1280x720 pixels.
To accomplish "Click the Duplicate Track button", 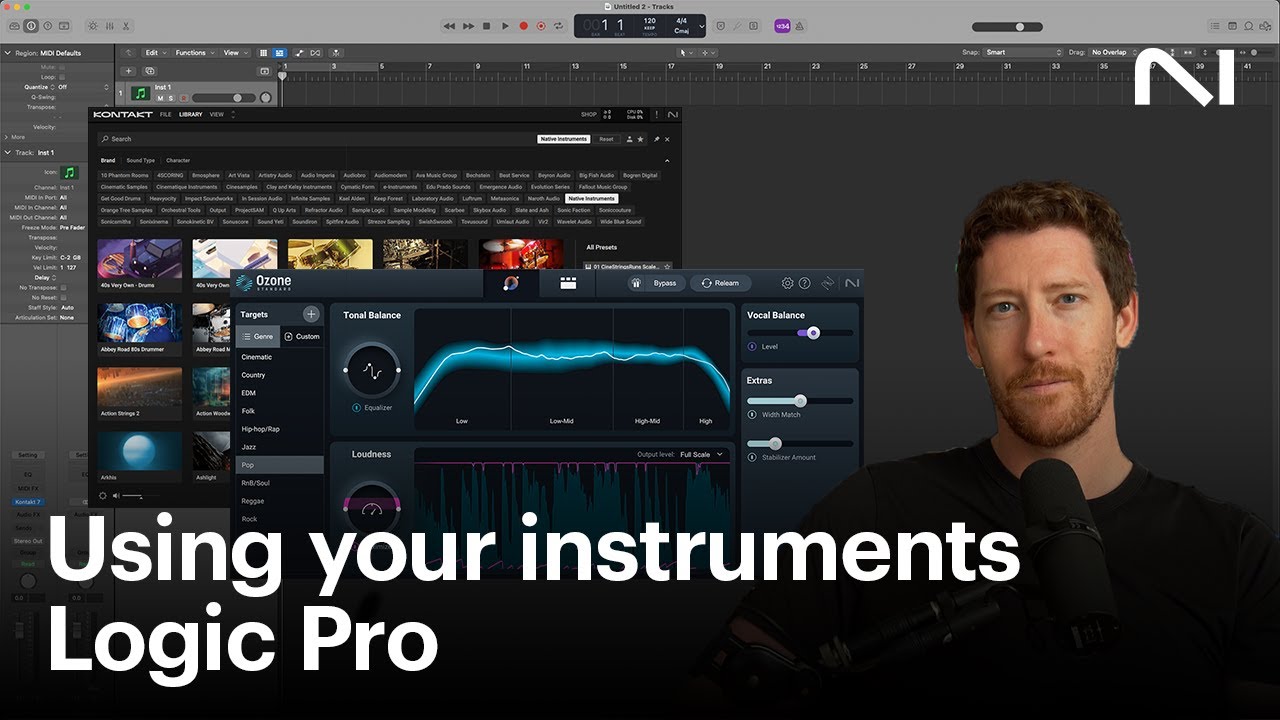I will point(150,71).
